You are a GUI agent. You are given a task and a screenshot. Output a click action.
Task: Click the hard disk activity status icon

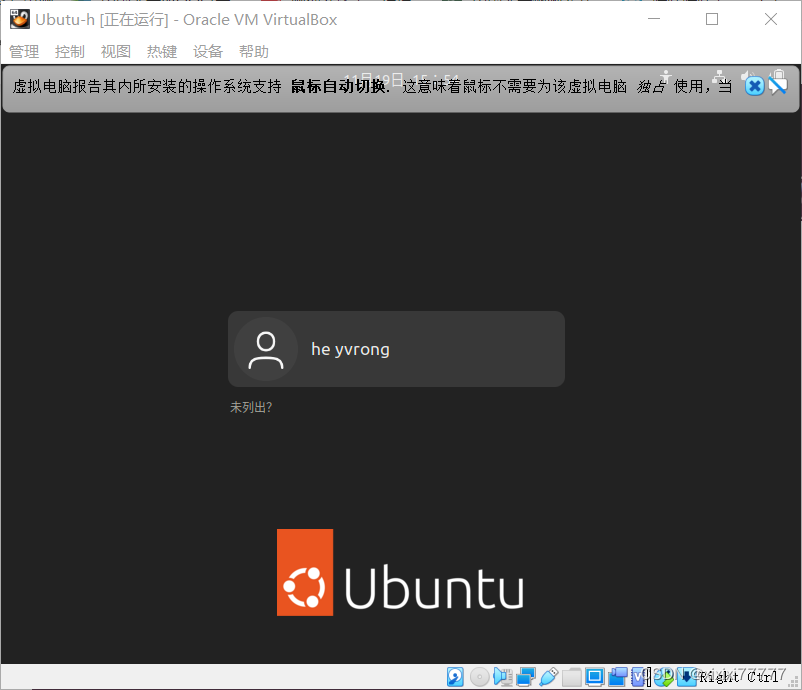coord(455,677)
